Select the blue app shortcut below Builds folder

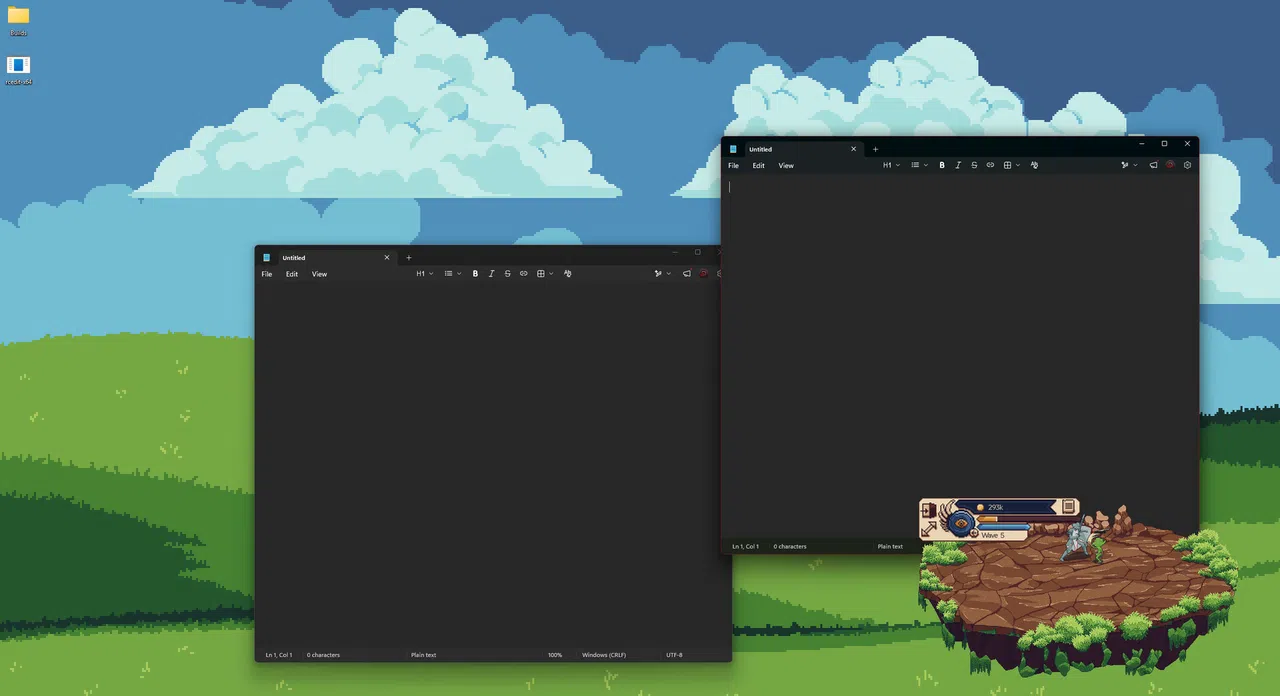click(18, 71)
